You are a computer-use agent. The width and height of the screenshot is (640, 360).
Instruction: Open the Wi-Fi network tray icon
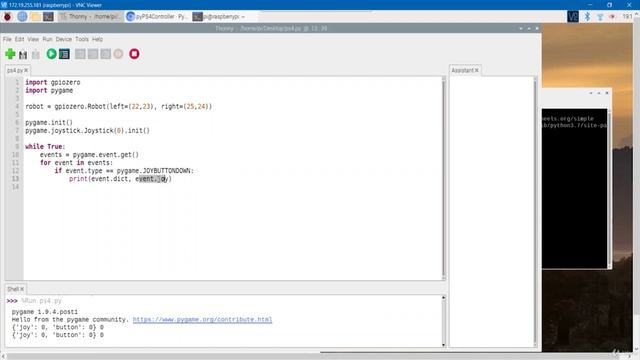[x=600, y=17]
